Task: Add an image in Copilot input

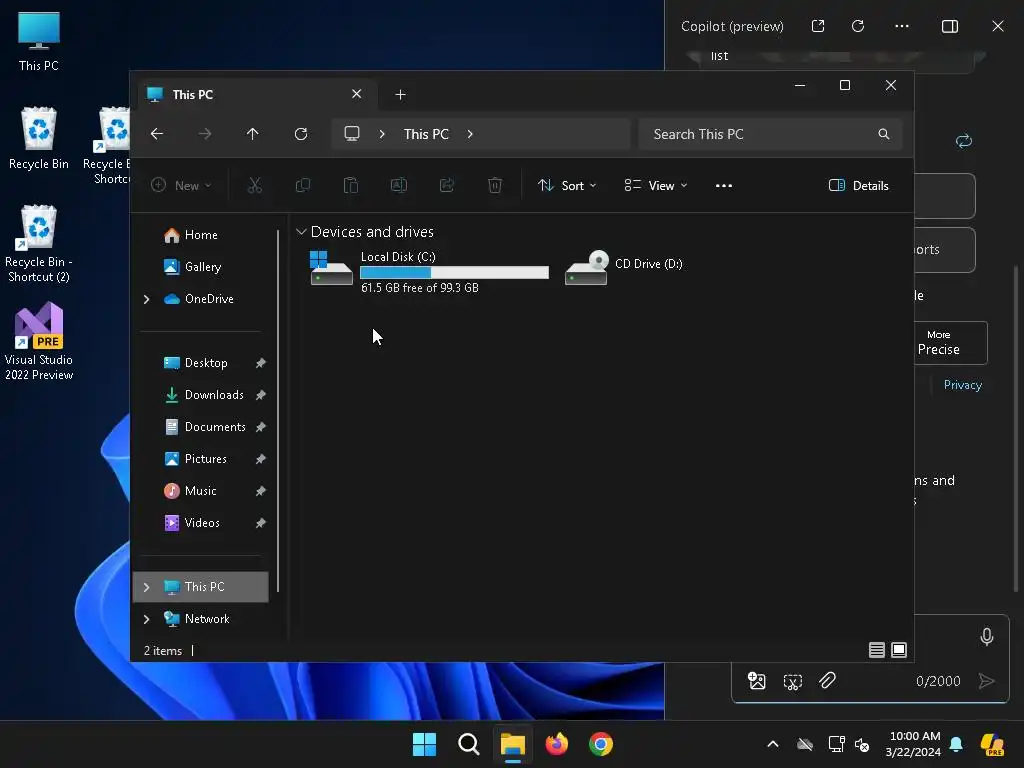Action: coord(756,681)
